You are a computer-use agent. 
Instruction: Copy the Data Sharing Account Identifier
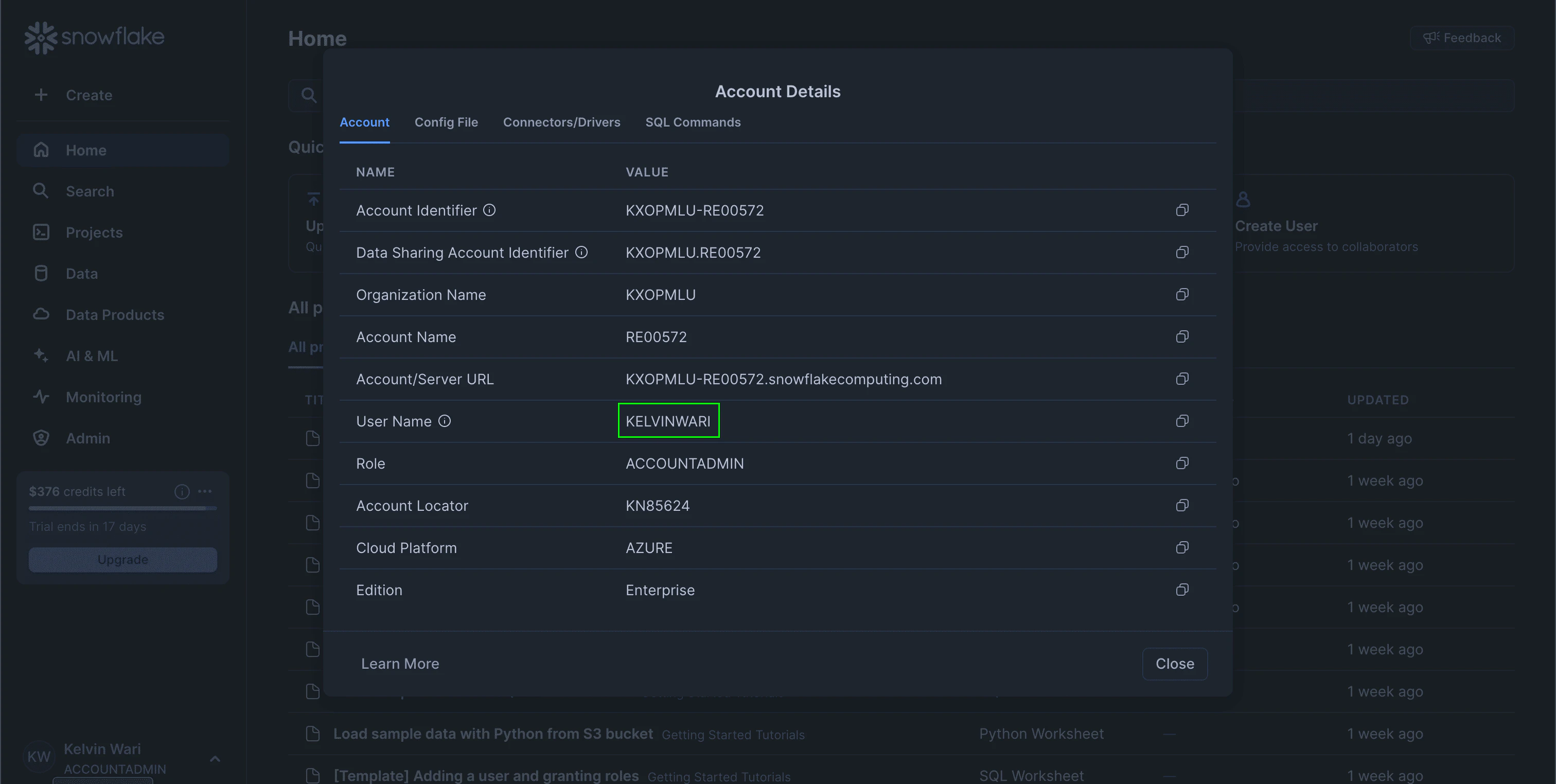(x=1182, y=253)
